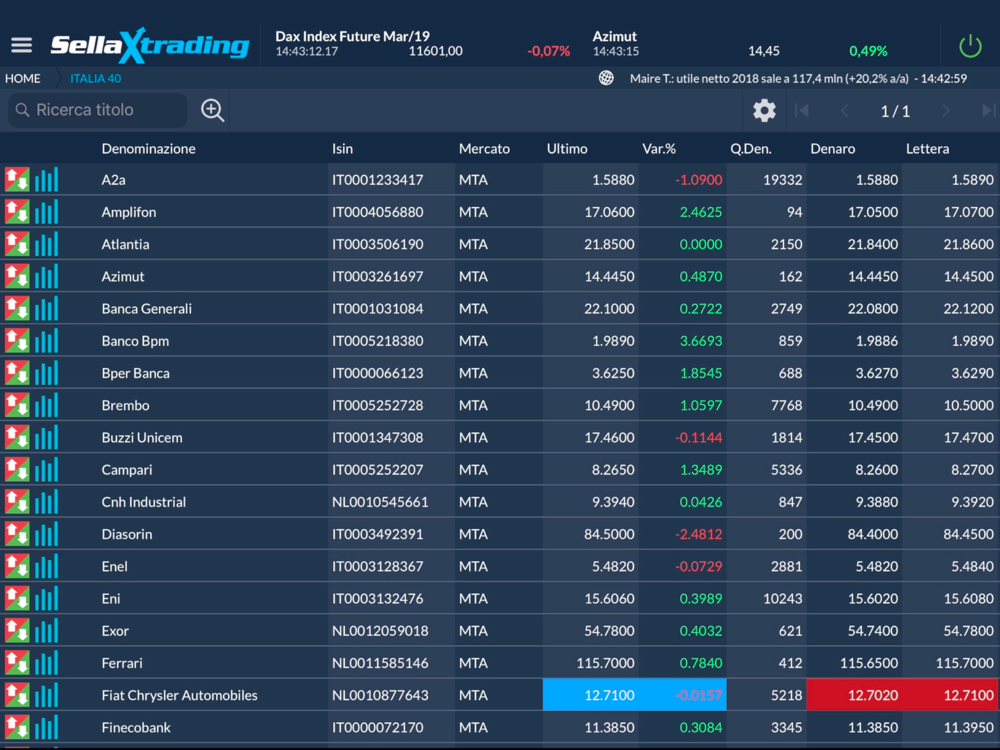The image size is (1000, 750).
Task: Go to next page arrow
Action: [946, 110]
